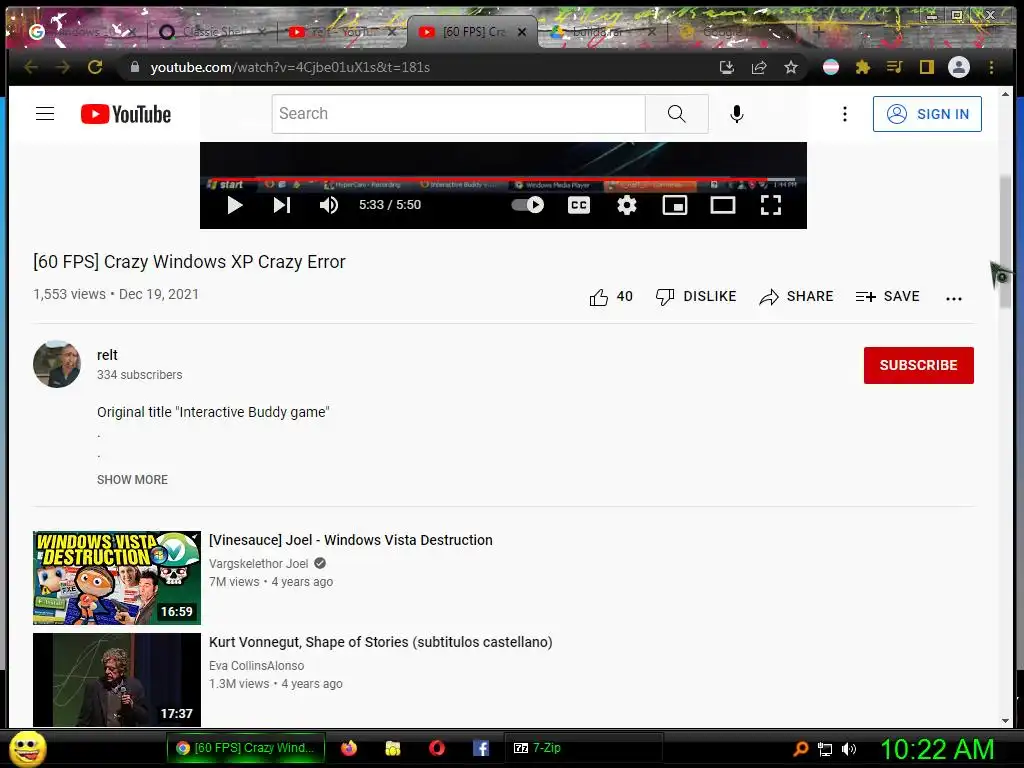Toggle the browser side panel

(x=927, y=67)
